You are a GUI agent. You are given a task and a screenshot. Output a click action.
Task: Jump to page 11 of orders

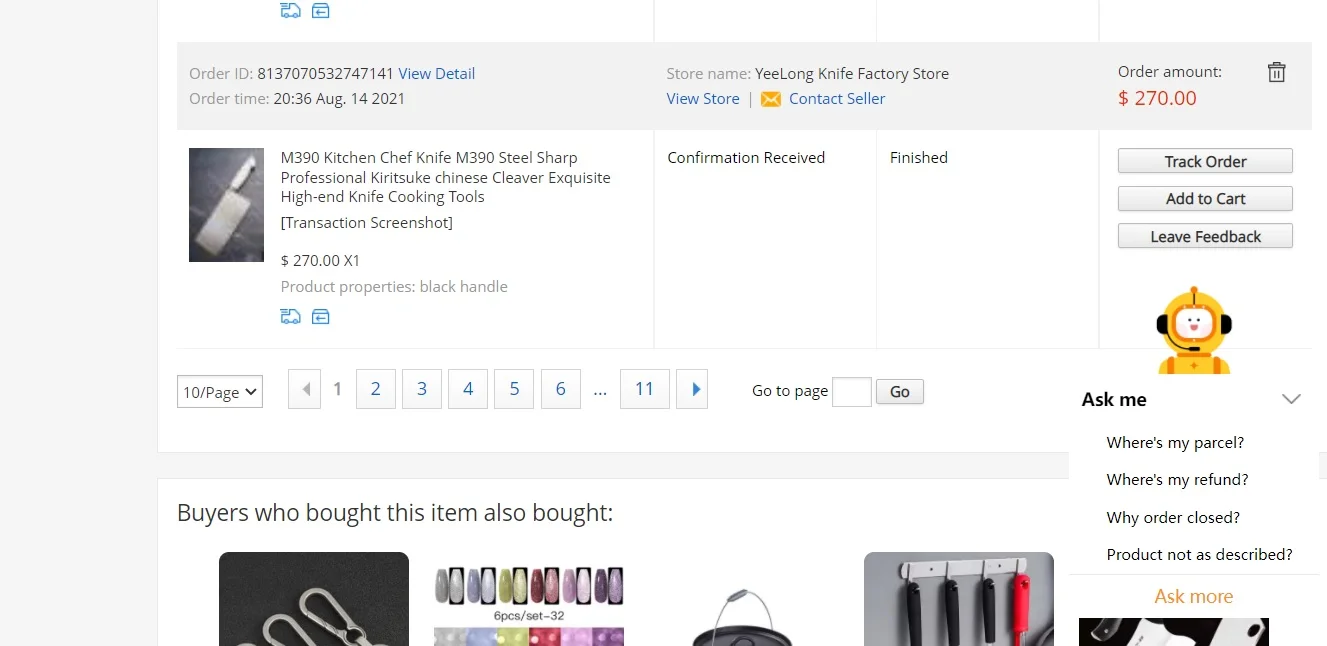pos(644,389)
